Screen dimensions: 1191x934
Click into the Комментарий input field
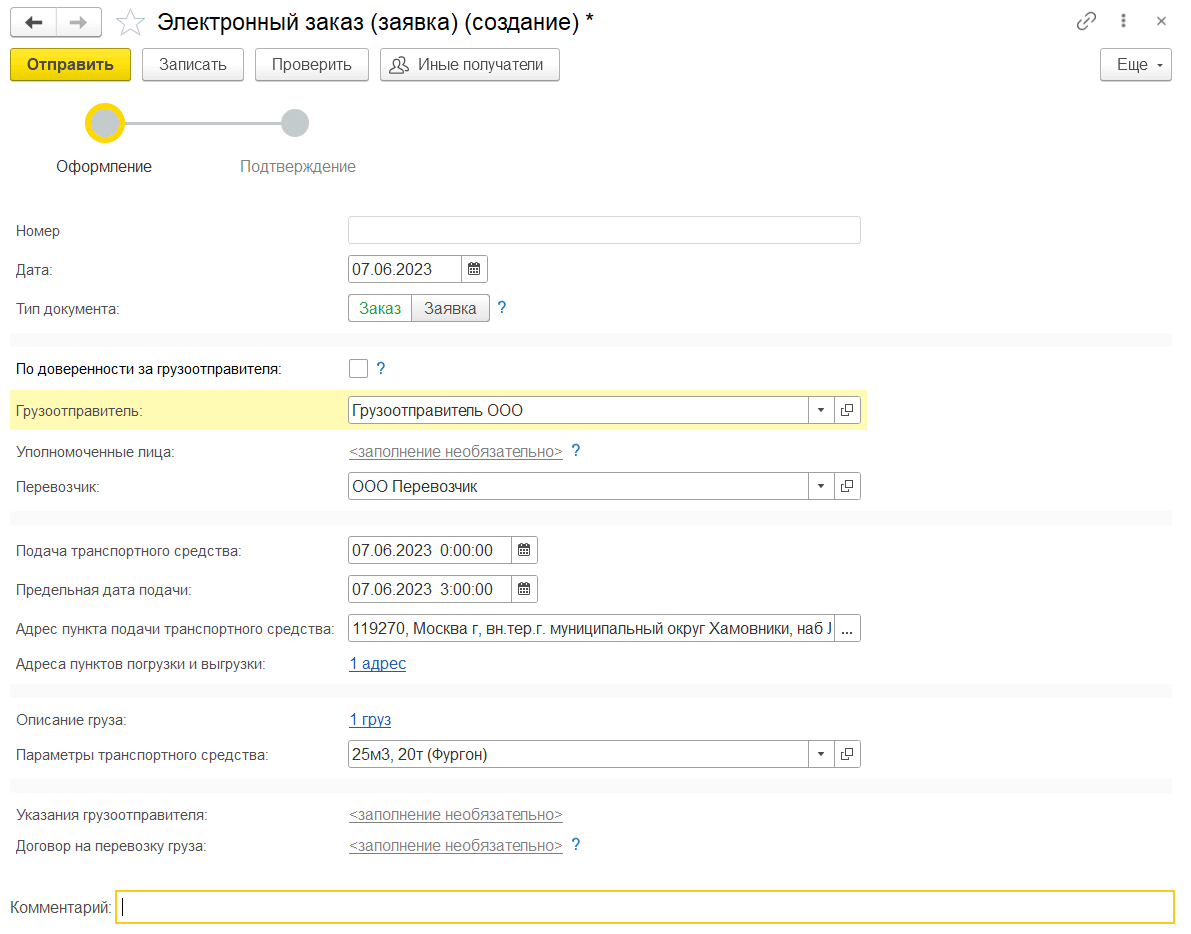(644, 907)
